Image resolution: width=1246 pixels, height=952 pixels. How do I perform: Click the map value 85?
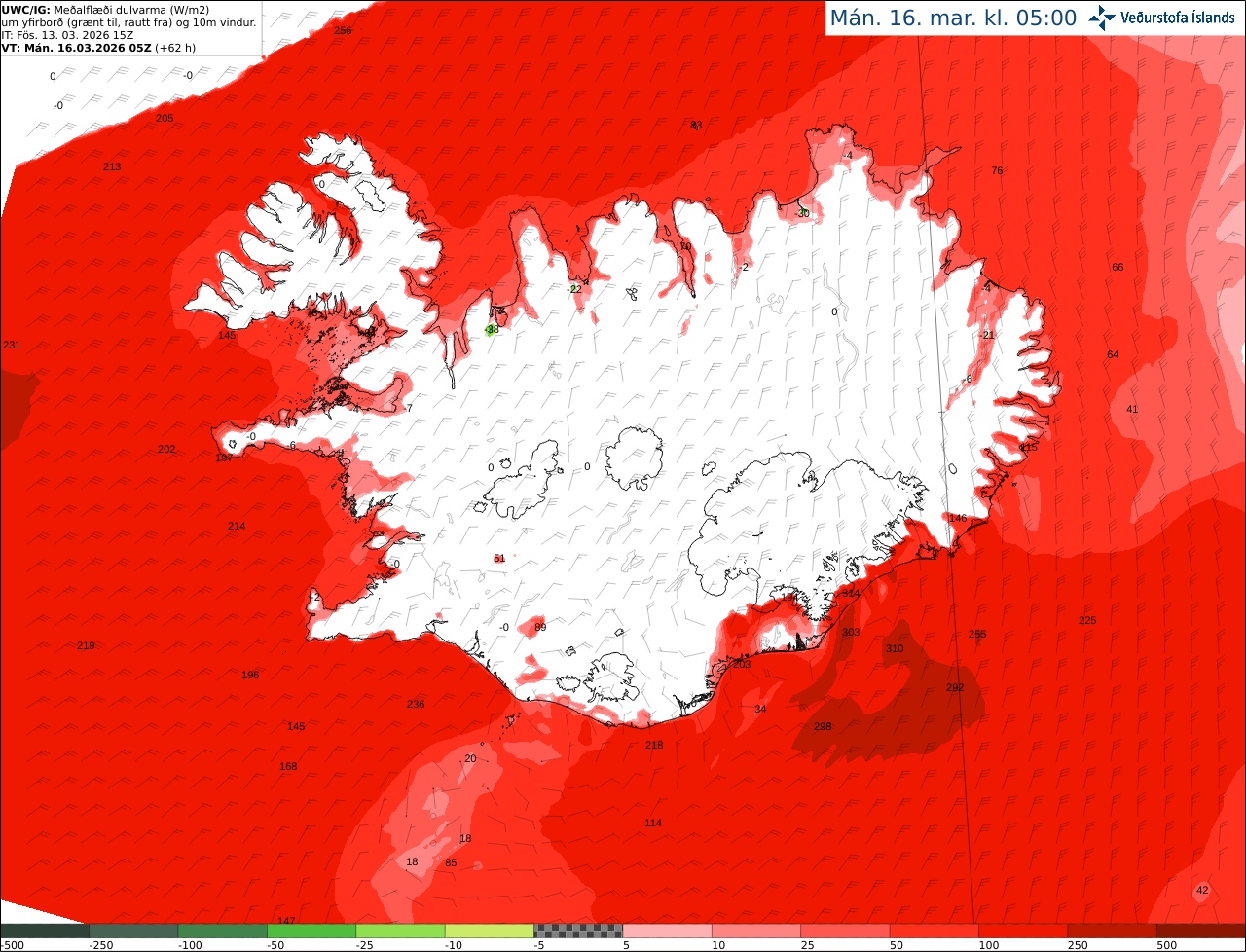[x=451, y=862]
